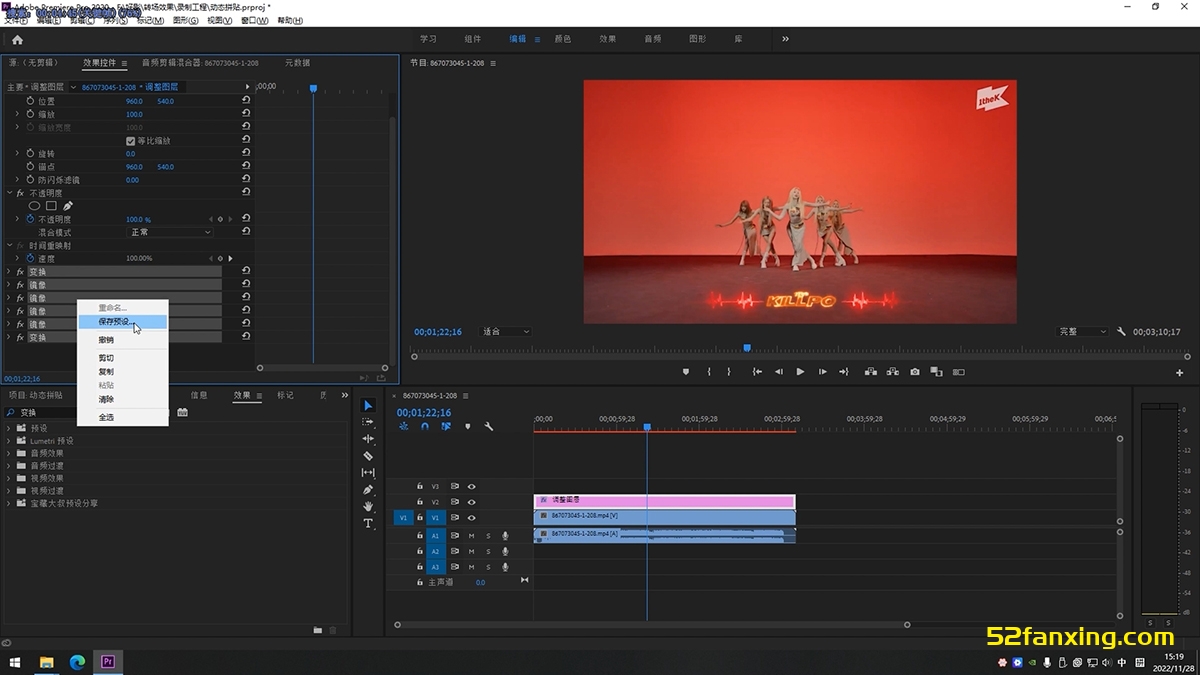Toggle timeline snapping magnet icon
1200x675 pixels.
tap(425, 426)
